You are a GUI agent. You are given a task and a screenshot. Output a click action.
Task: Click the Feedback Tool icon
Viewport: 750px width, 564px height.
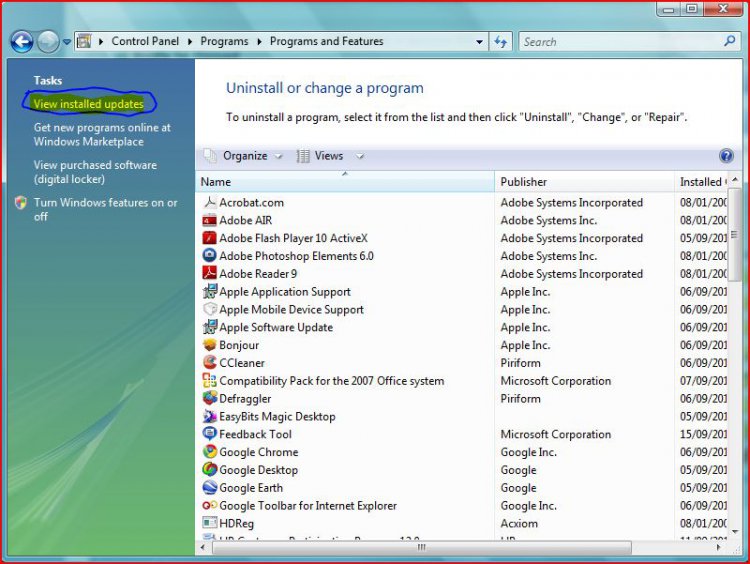[209, 434]
